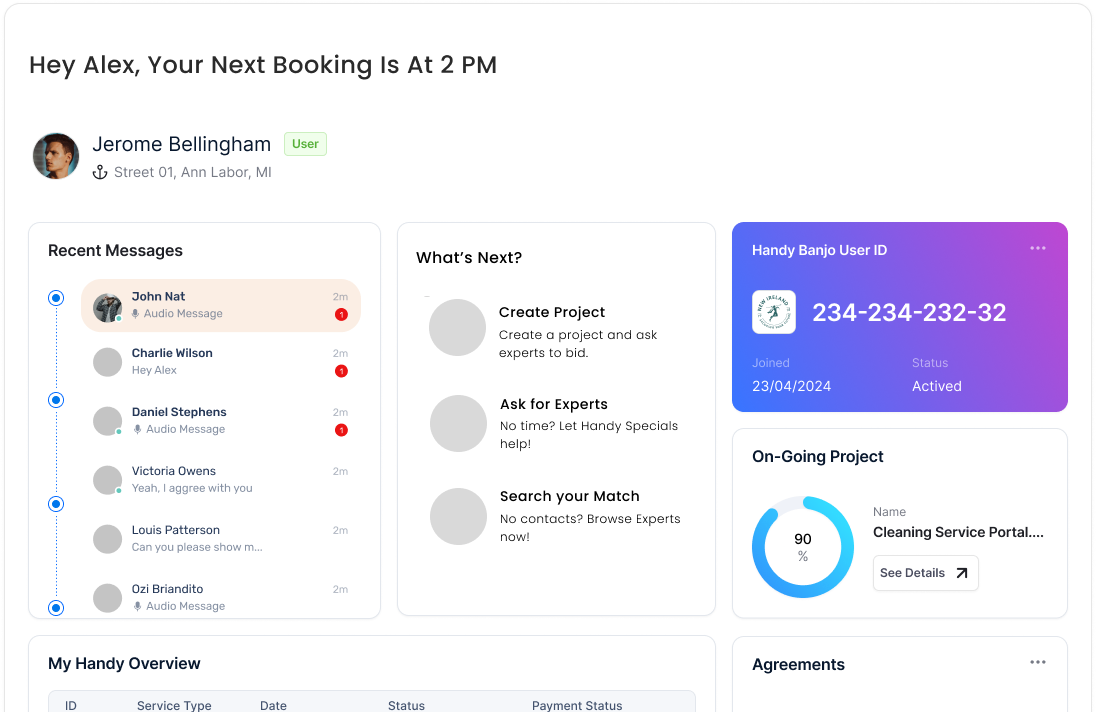
Task: Click the address Street 01, Ann Labor, MI
Action: (x=193, y=173)
